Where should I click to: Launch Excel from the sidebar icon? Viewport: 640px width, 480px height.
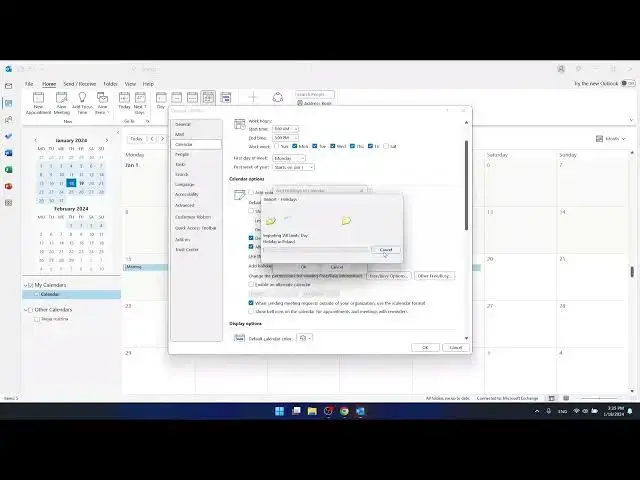(9, 169)
